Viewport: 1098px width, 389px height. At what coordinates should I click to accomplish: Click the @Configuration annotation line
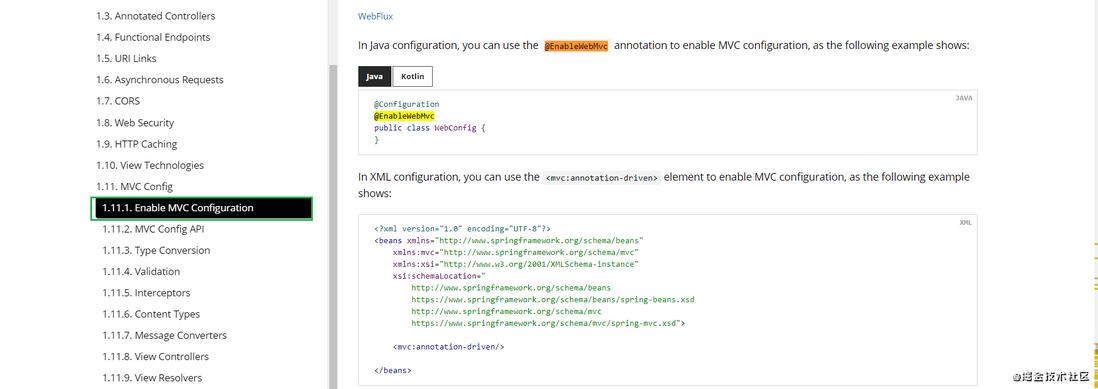[x=407, y=104]
